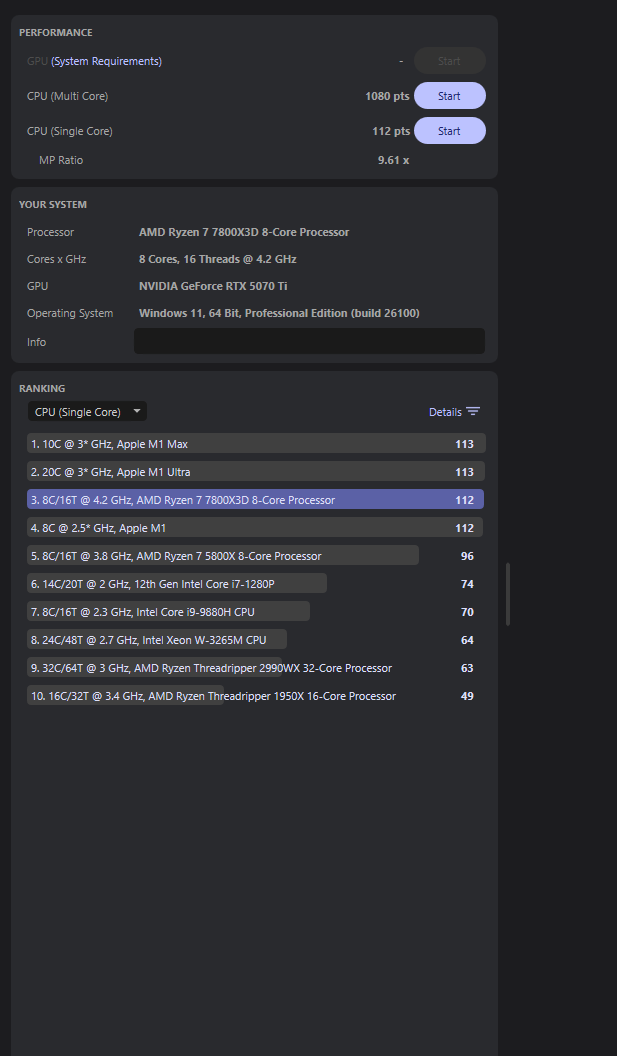Click the disabled GPU Start button
This screenshot has height=1056, width=617.
pos(449,61)
